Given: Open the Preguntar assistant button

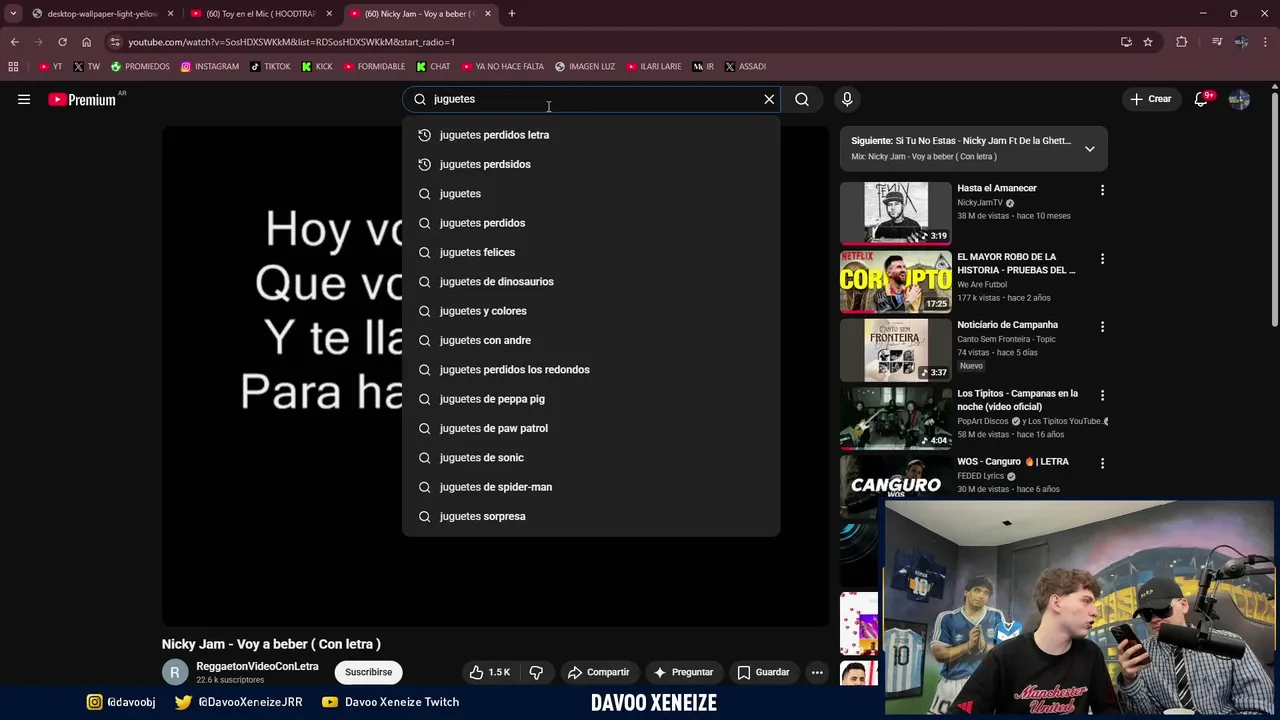Looking at the screenshot, I should [683, 672].
